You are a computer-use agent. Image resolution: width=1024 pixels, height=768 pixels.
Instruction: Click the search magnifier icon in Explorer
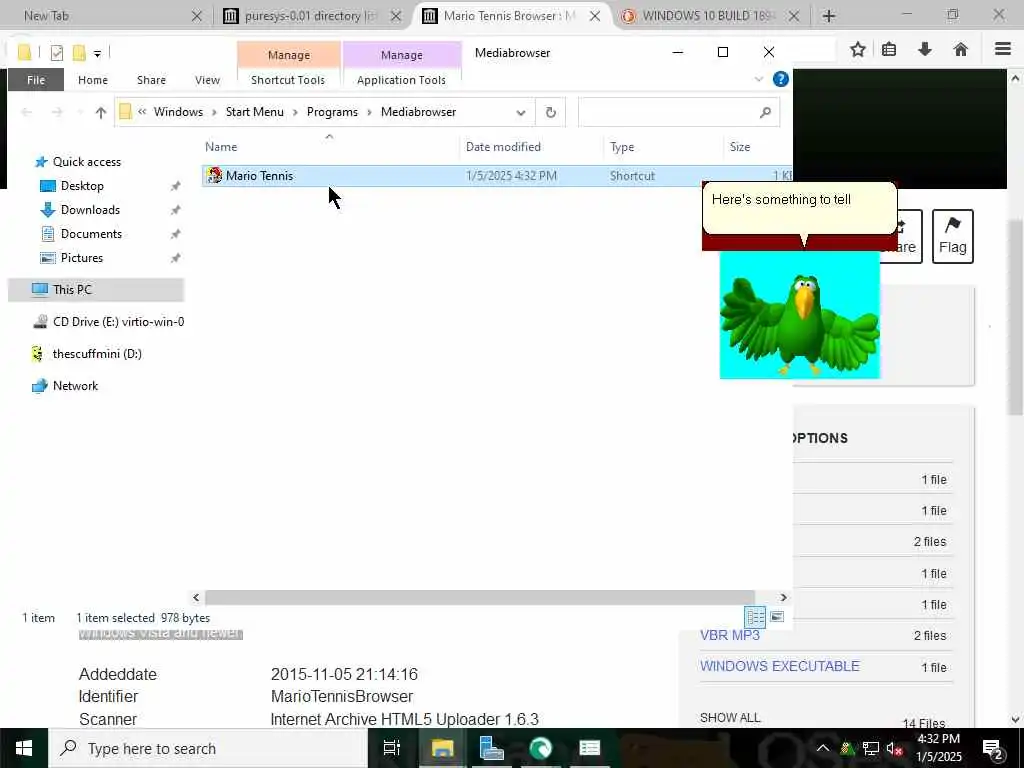pos(765,112)
